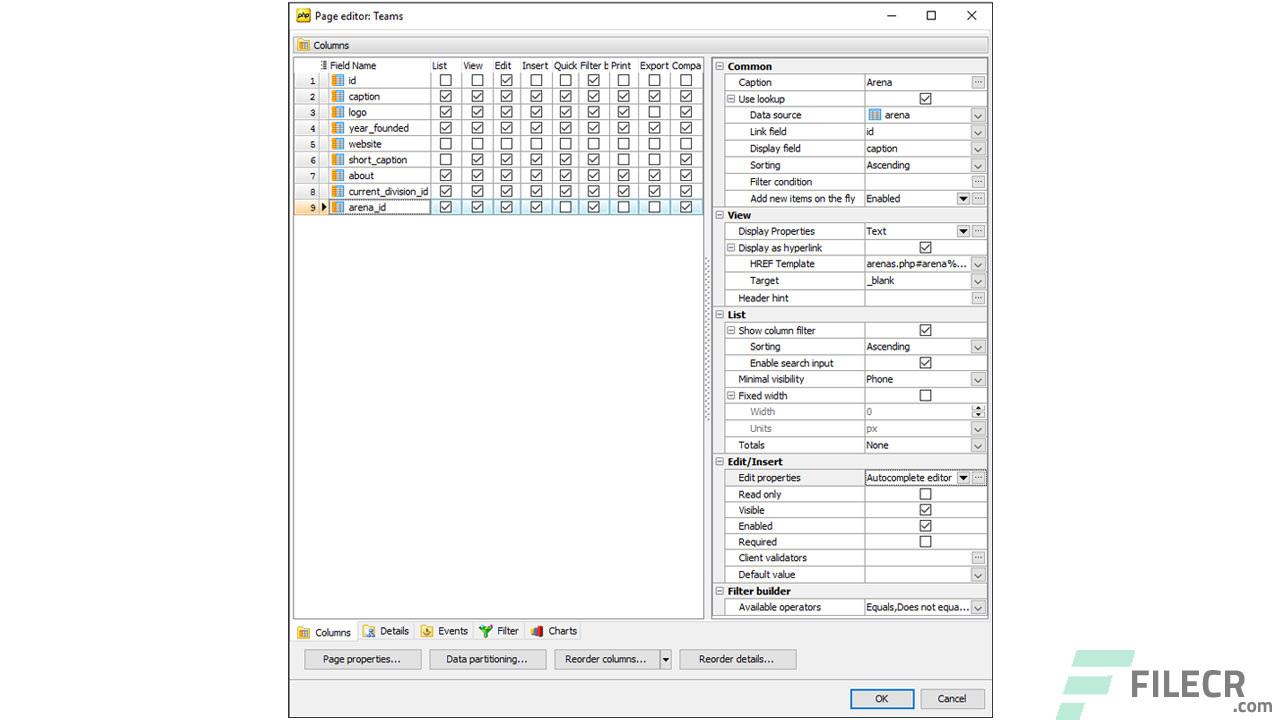This screenshot has width=1280, height=720.
Task: Disable Show column filter under List
Action: coord(925,330)
